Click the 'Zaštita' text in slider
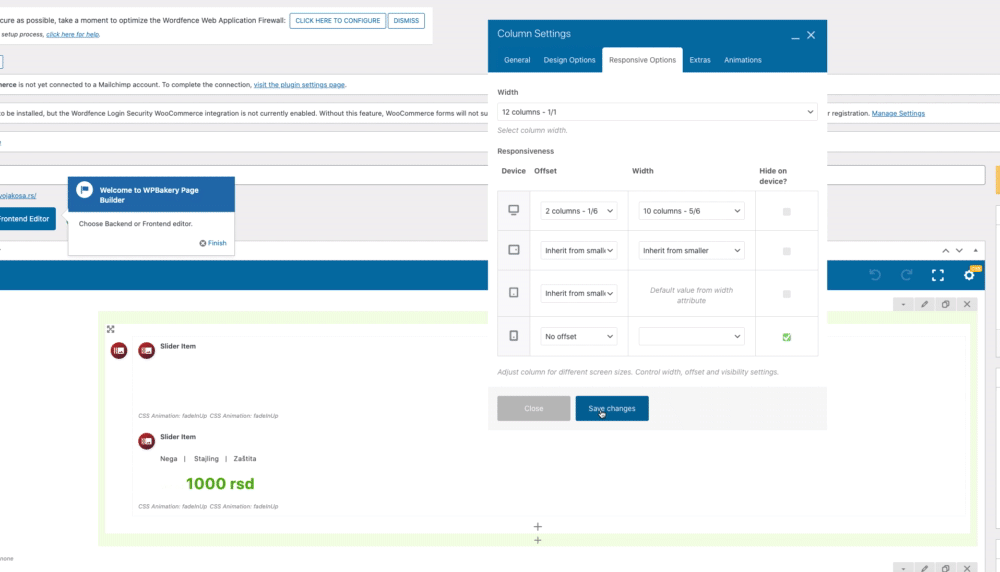Image resolution: width=1000 pixels, height=572 pixels. (245, 458)
